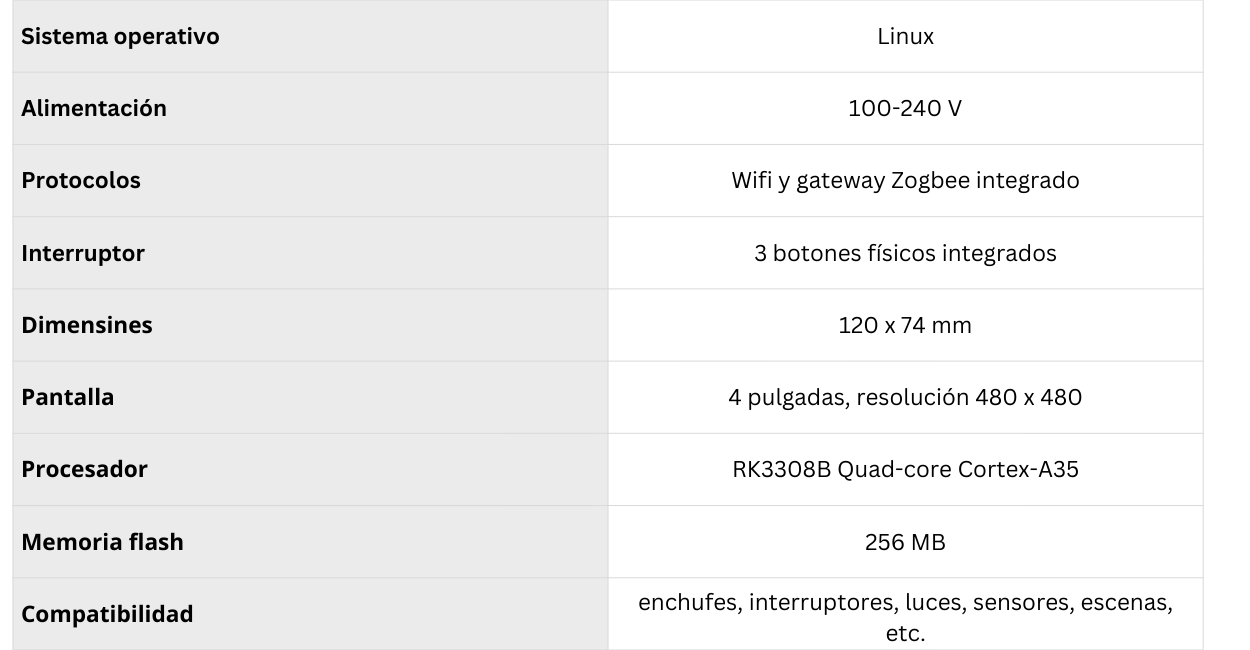Image resolution: width=1250 pixels, height=650 pixels.
Task: Select the 4 pulgadas resolución text
Action: point(904,397)
